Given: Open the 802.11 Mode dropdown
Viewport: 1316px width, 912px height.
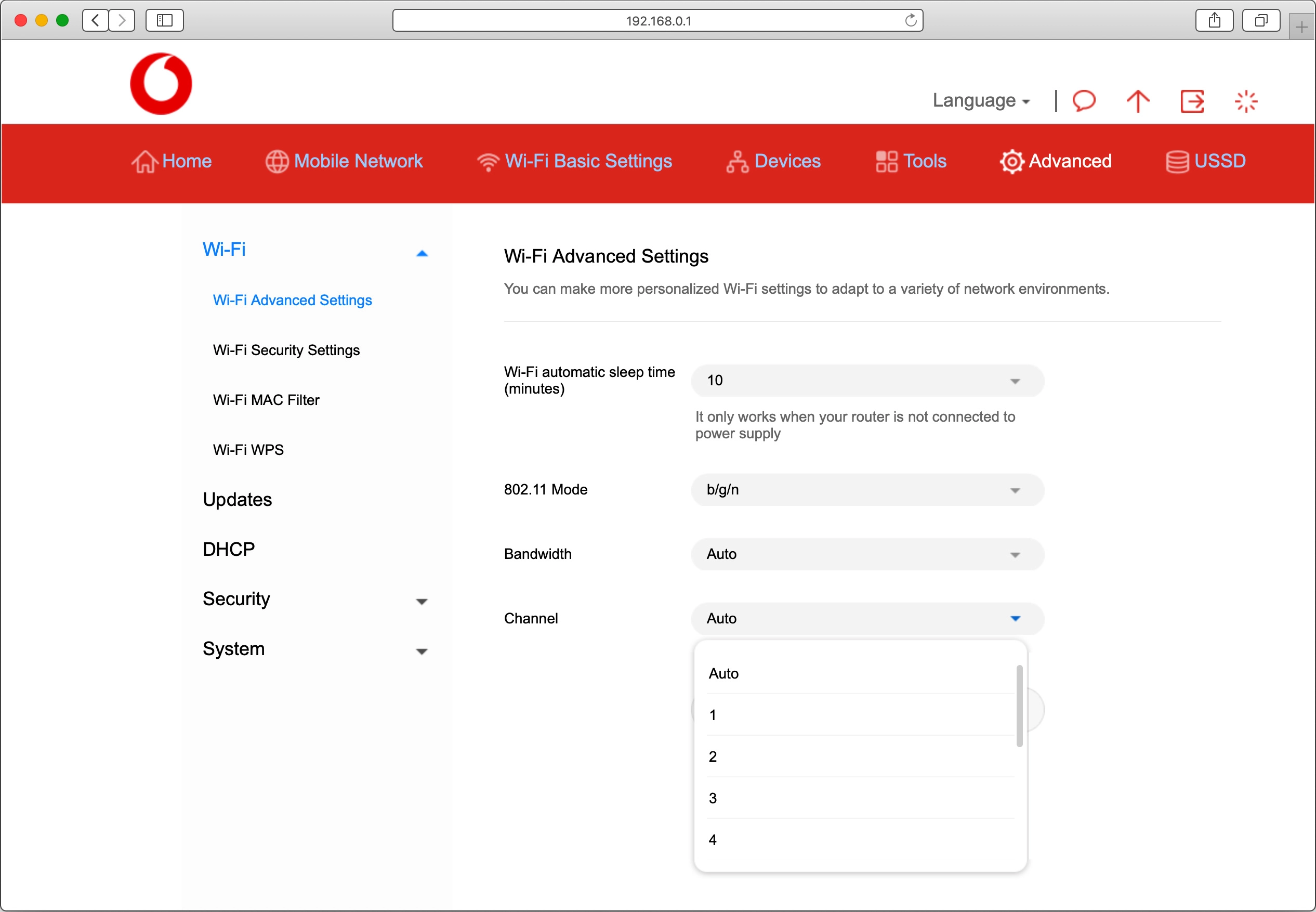Looking at the screenshot, I should (867, 490).
